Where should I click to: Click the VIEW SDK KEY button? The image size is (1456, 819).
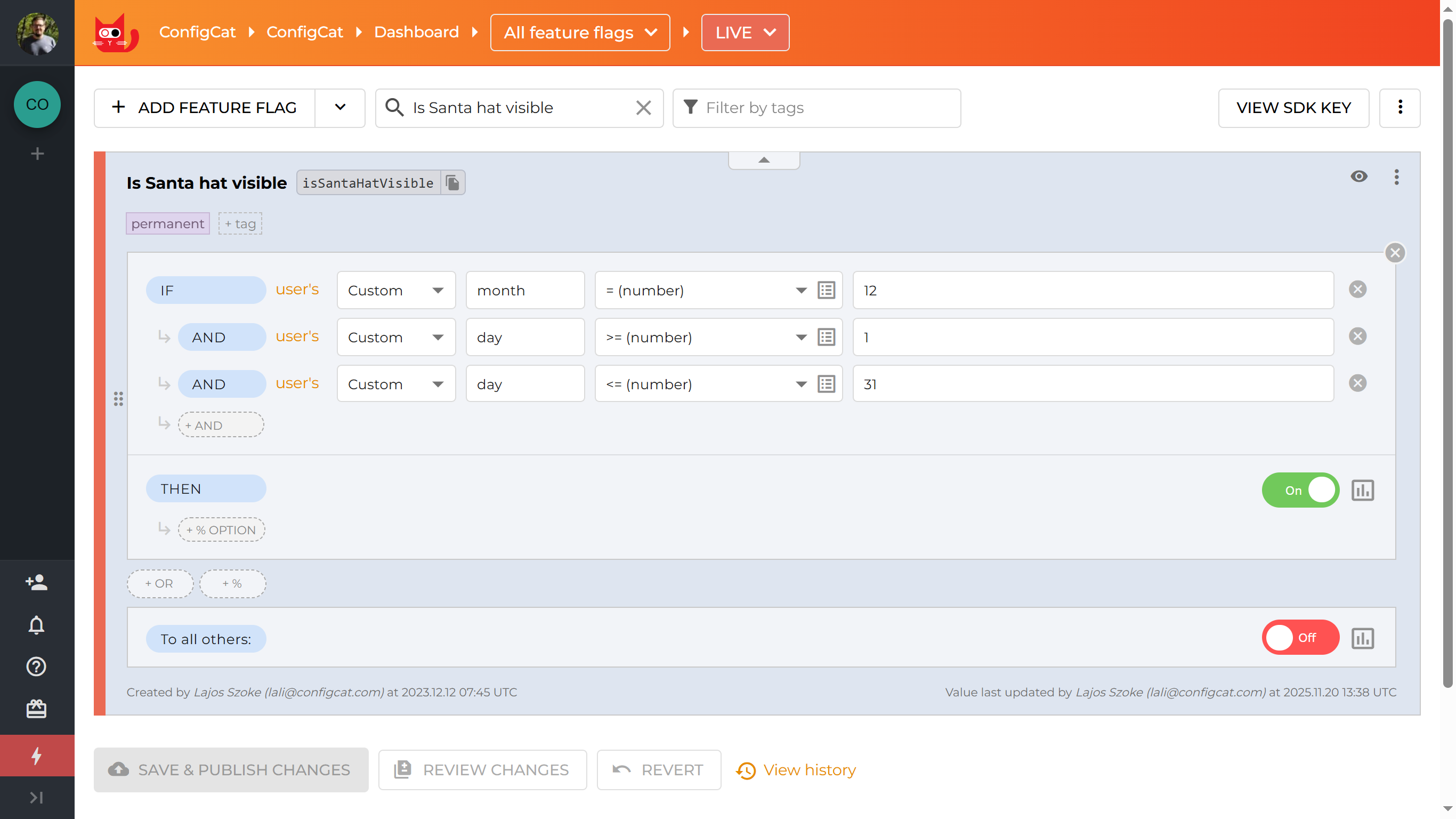1293,108
